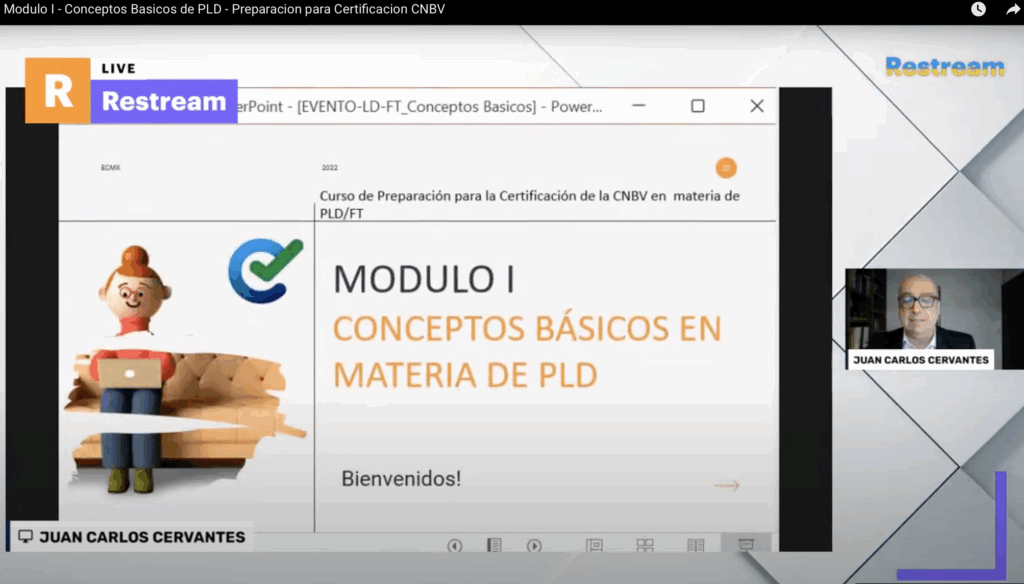Maximize the PowerPoint window
The height and width of the screenshot is (584, 1024).
tap(698, 106)
